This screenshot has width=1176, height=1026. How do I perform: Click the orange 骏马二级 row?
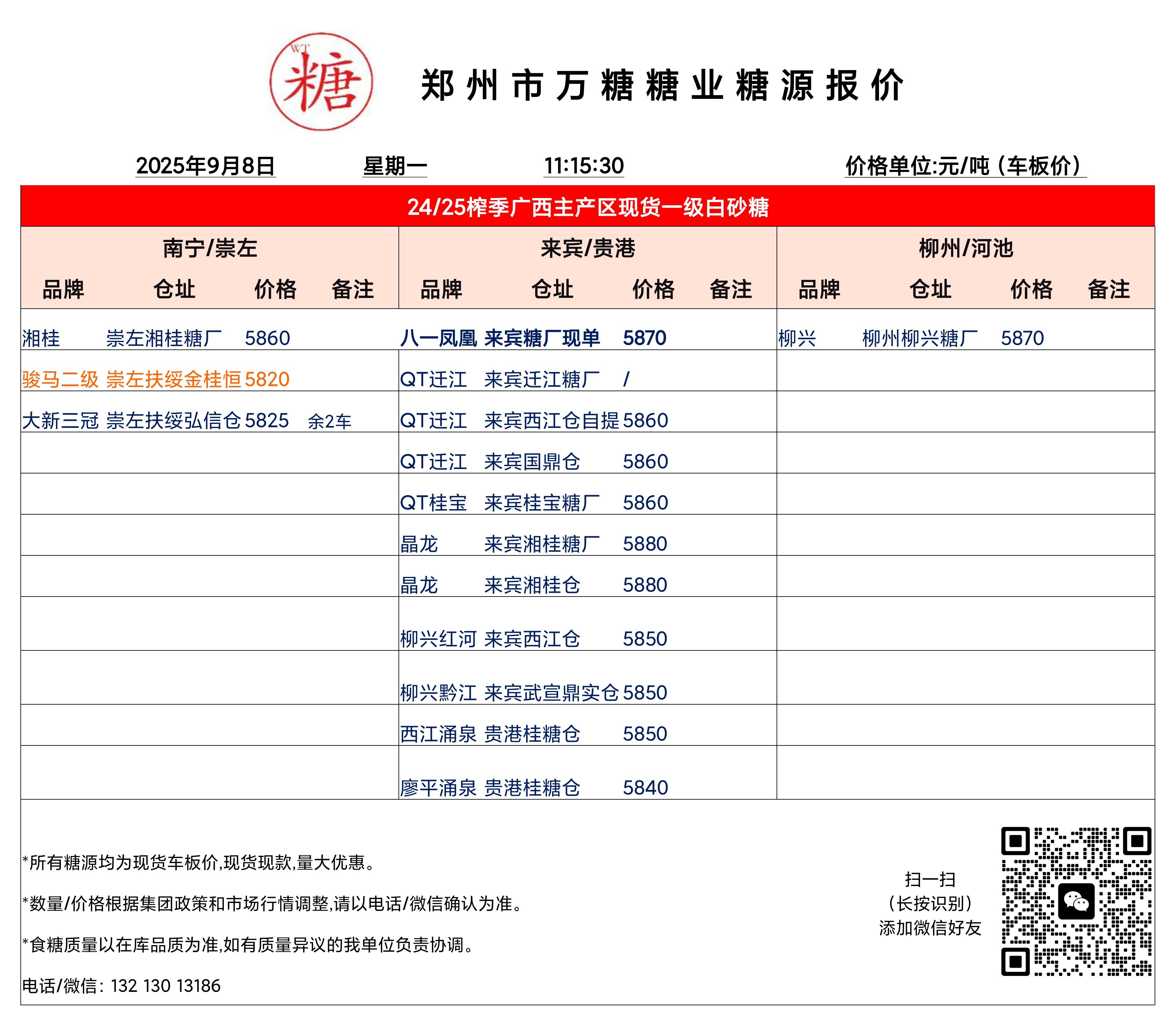tap(156, 380)
